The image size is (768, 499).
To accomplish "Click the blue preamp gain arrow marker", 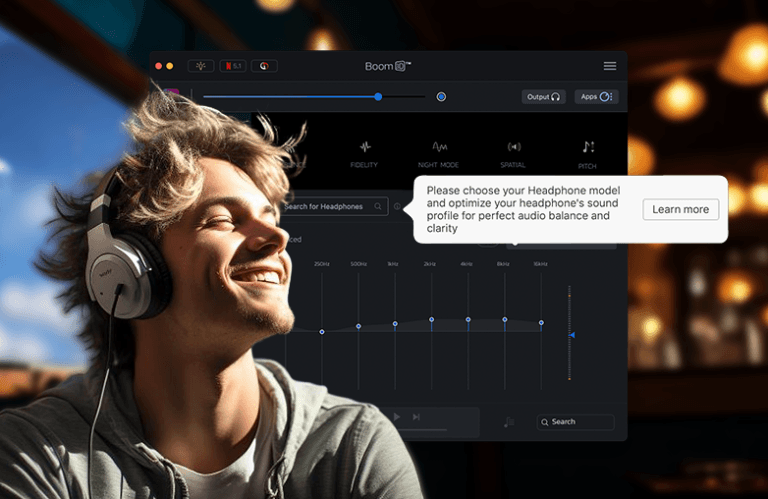I will click(x=572, y=335).
